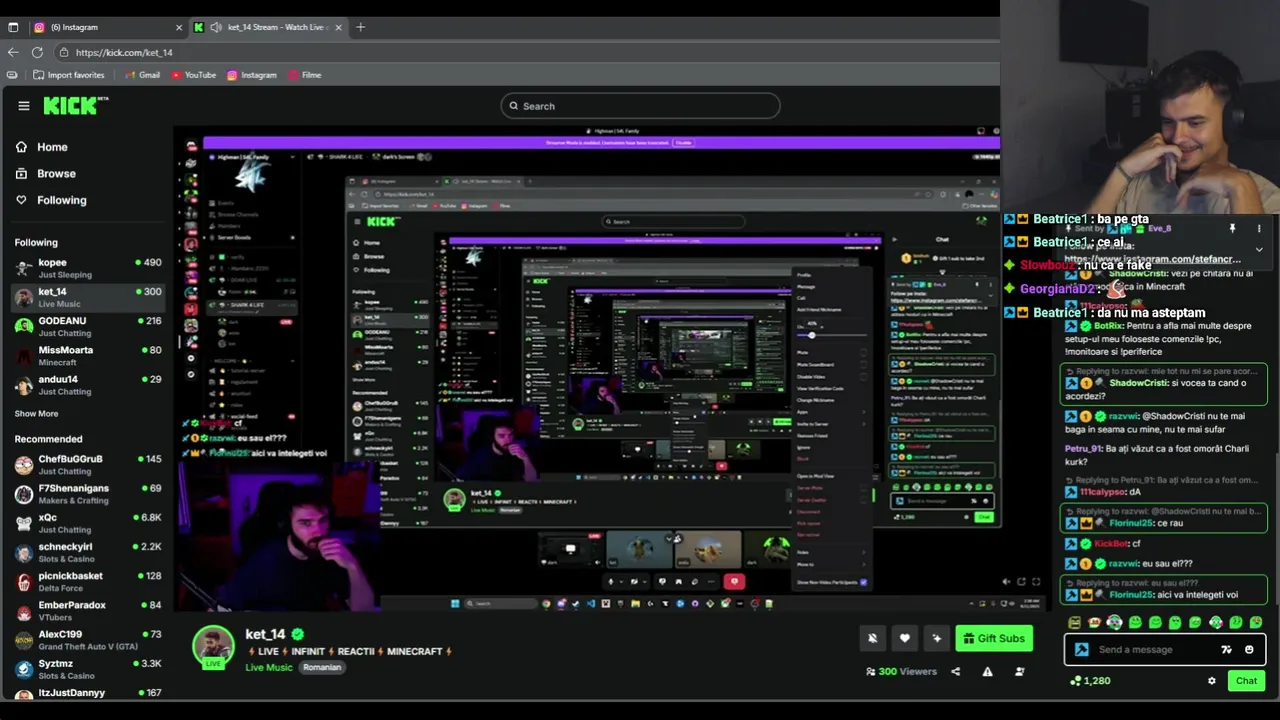Open Syztmz recommended channel
The height and width of the screenshot is (720, 1280).
click(x=88, y=669)
